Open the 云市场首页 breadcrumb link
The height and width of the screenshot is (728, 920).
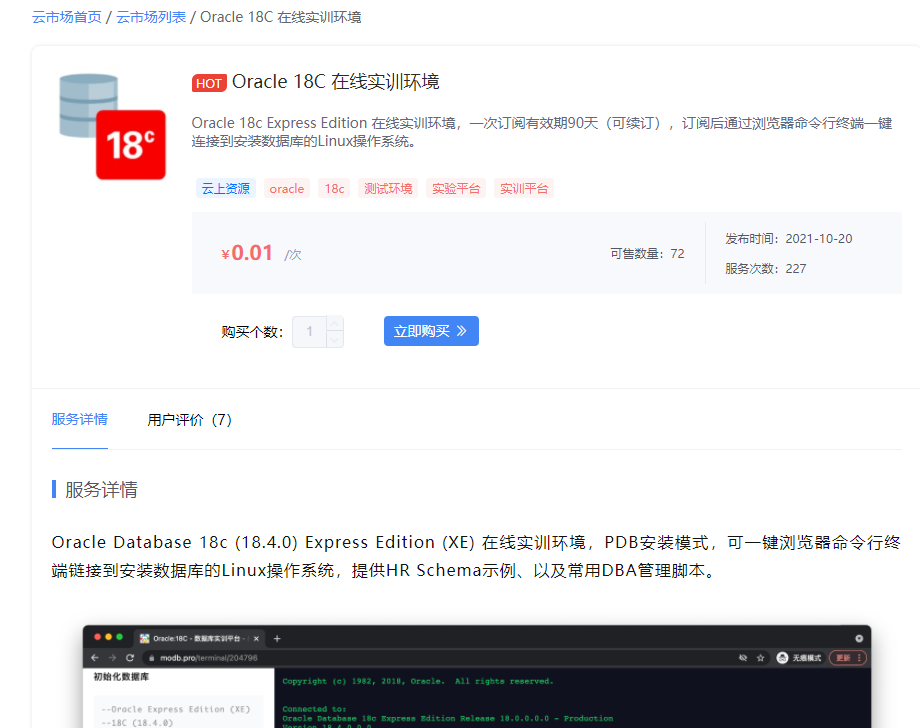67,17
